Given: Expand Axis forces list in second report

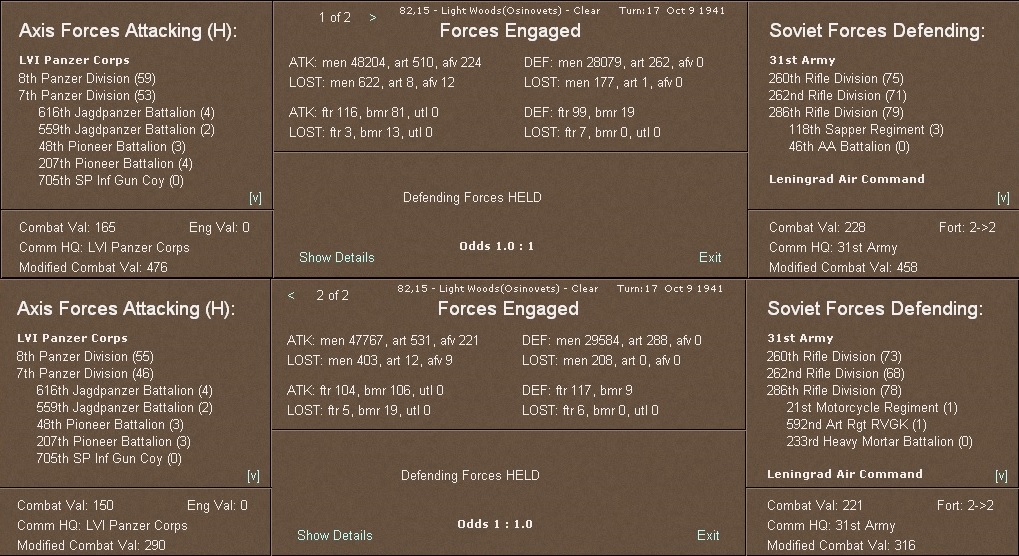Looking at the screenshot, I should (253, 476).
